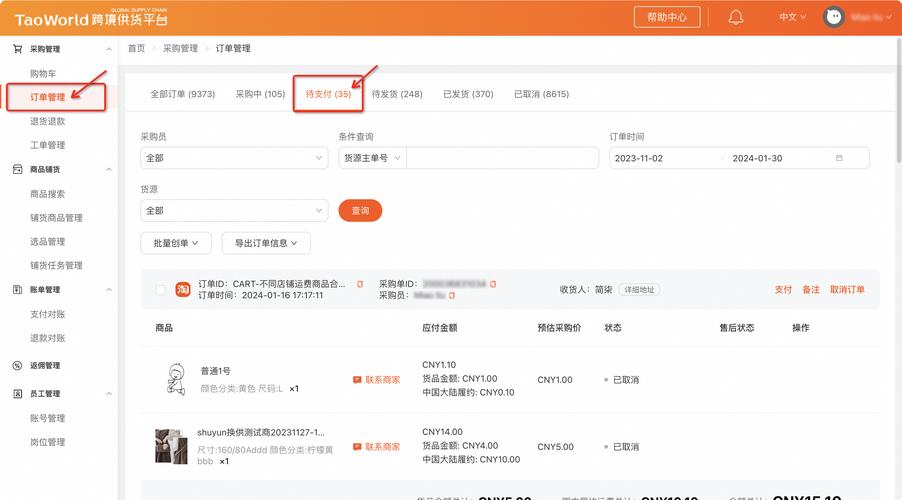Screen dimensions: 902x500
Task: Open the 批量创单 dropdown
Action: click(x=176, y=243)
